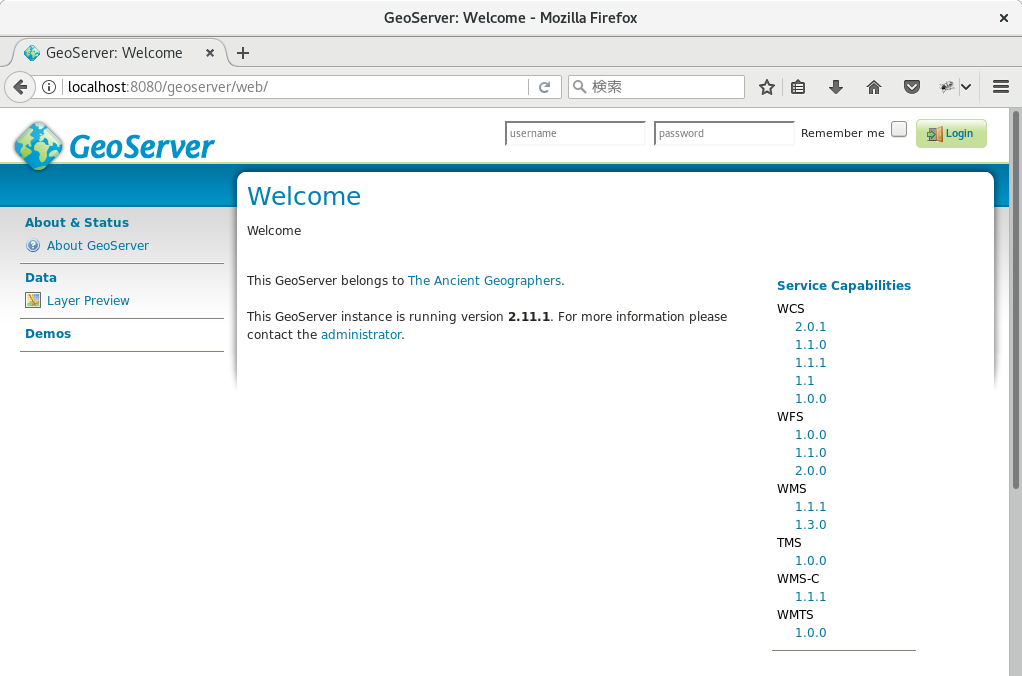Click the green Login button
Viewport: 1022px width, 676px height.
point(951,134)
